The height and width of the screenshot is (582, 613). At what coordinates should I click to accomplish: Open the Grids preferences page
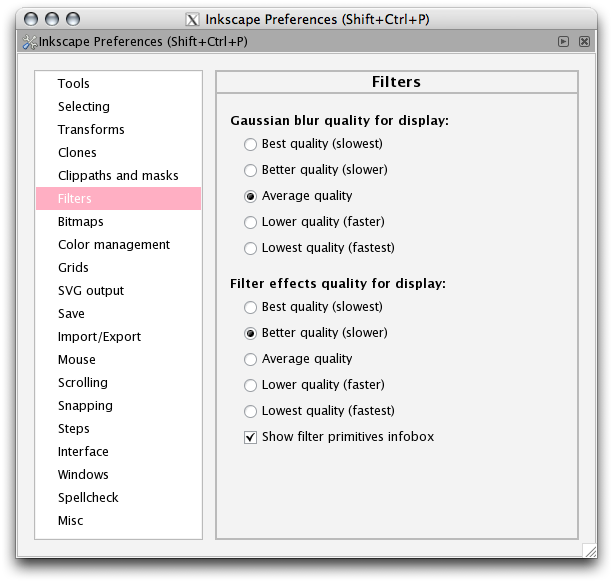[118, 268]
